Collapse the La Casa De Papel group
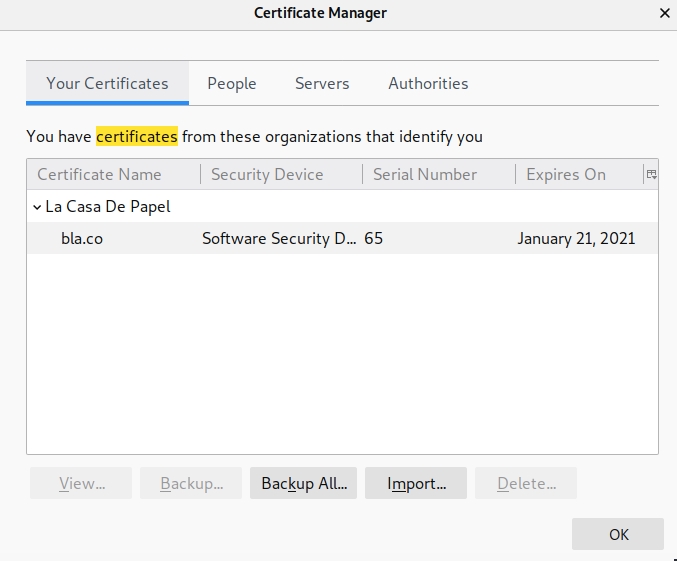 point(37,207)
